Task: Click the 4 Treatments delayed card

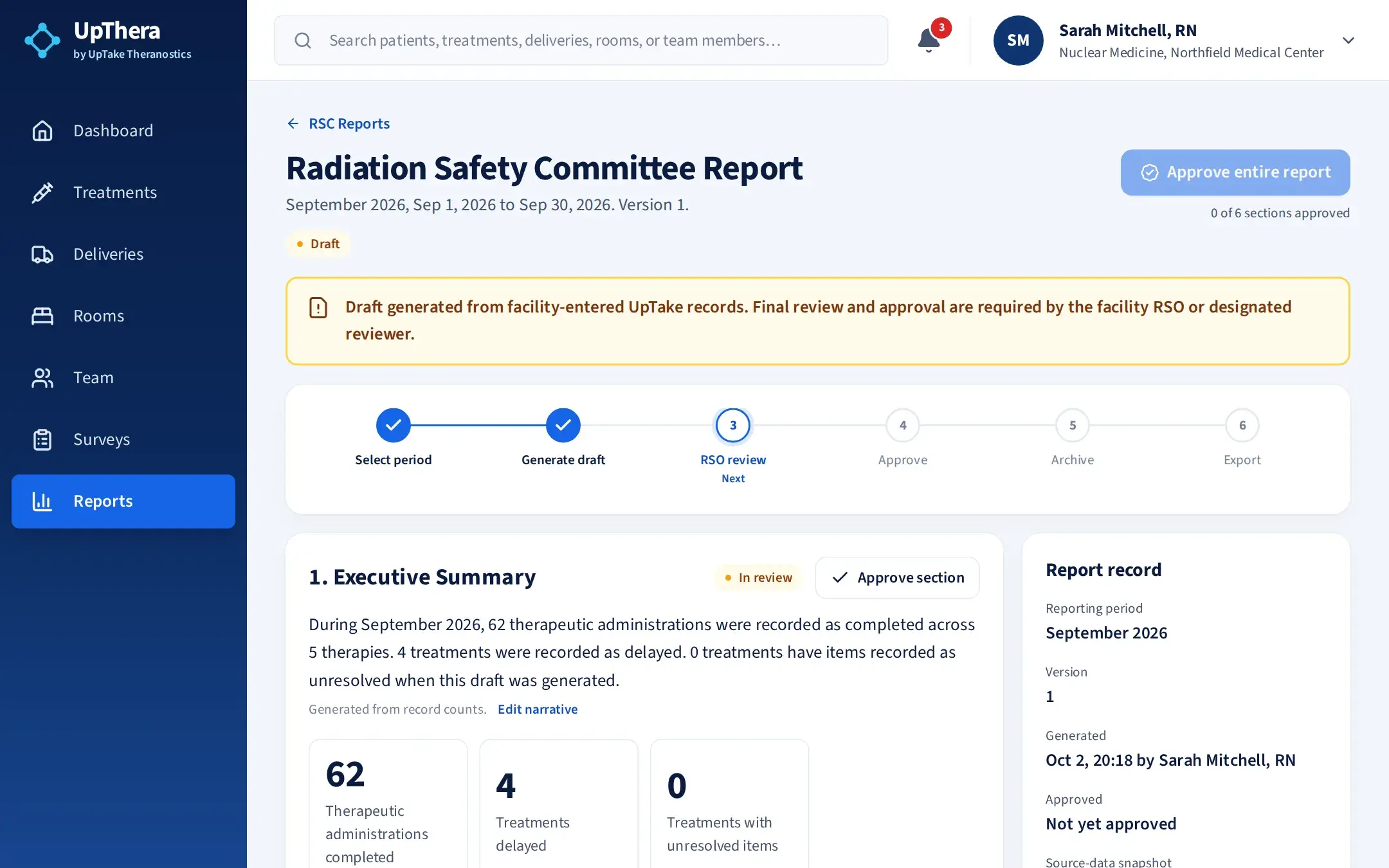Action: 559,804
